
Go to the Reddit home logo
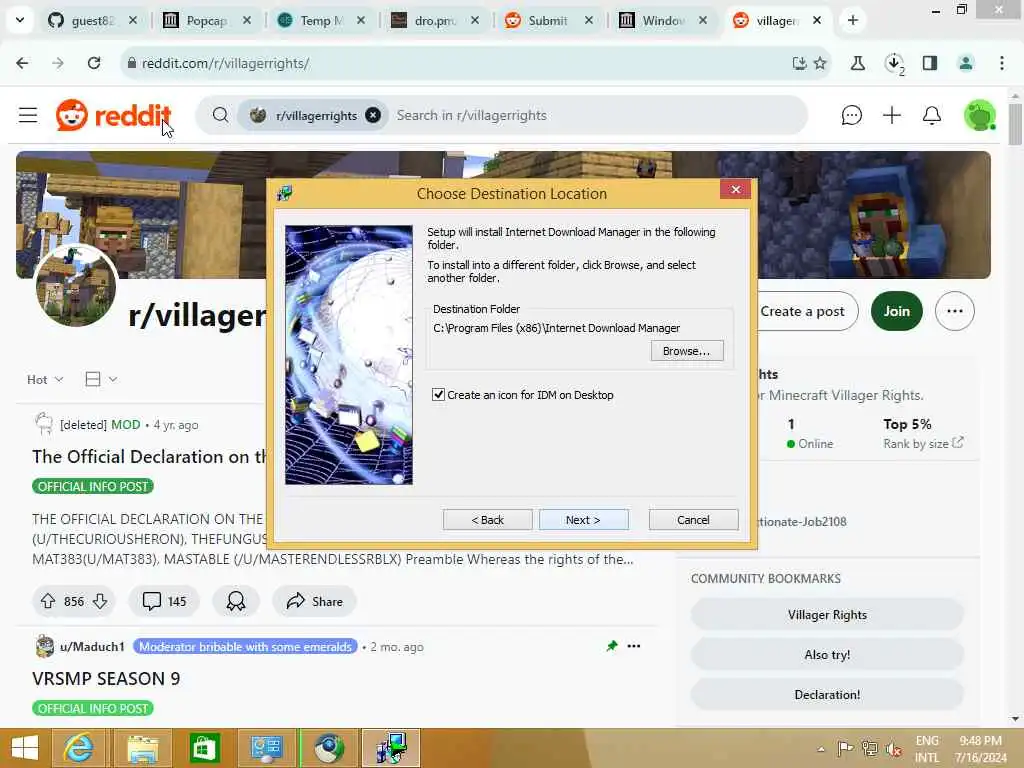pyautogui.click(x=113, y=116)
